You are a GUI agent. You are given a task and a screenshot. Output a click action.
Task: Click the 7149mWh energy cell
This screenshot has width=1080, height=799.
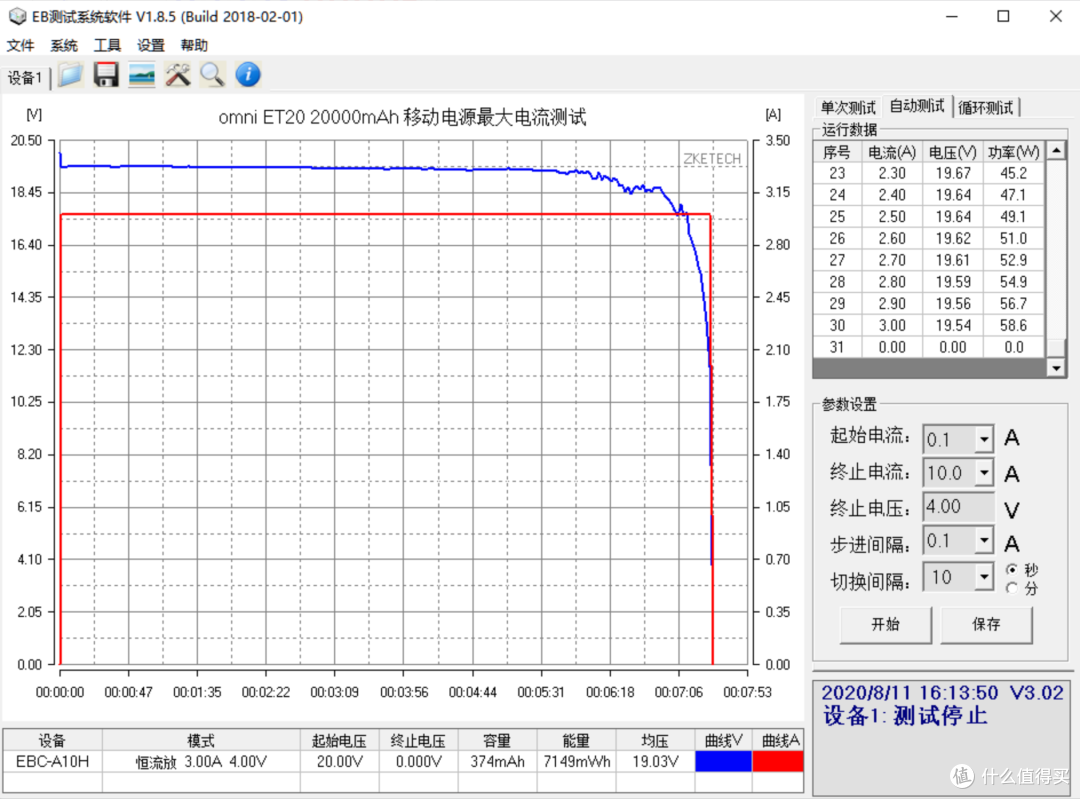[577, 761]
